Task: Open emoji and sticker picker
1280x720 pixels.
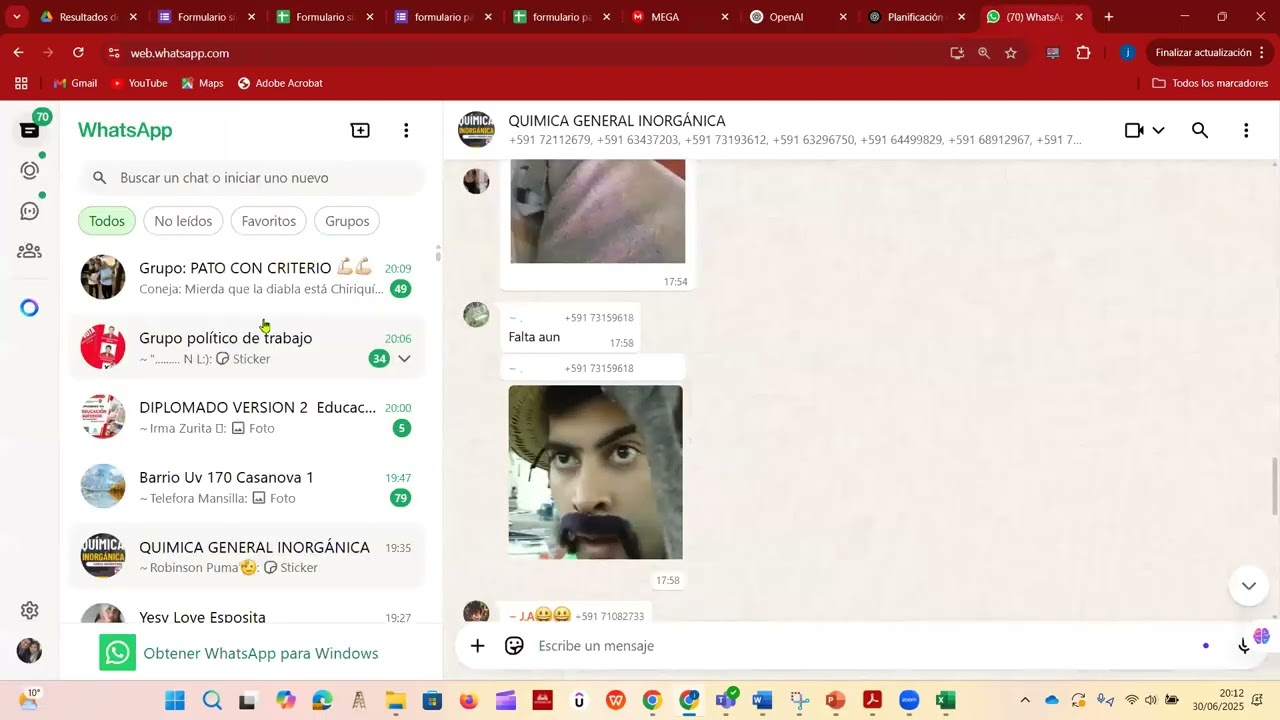Action: tap(514, 646)
